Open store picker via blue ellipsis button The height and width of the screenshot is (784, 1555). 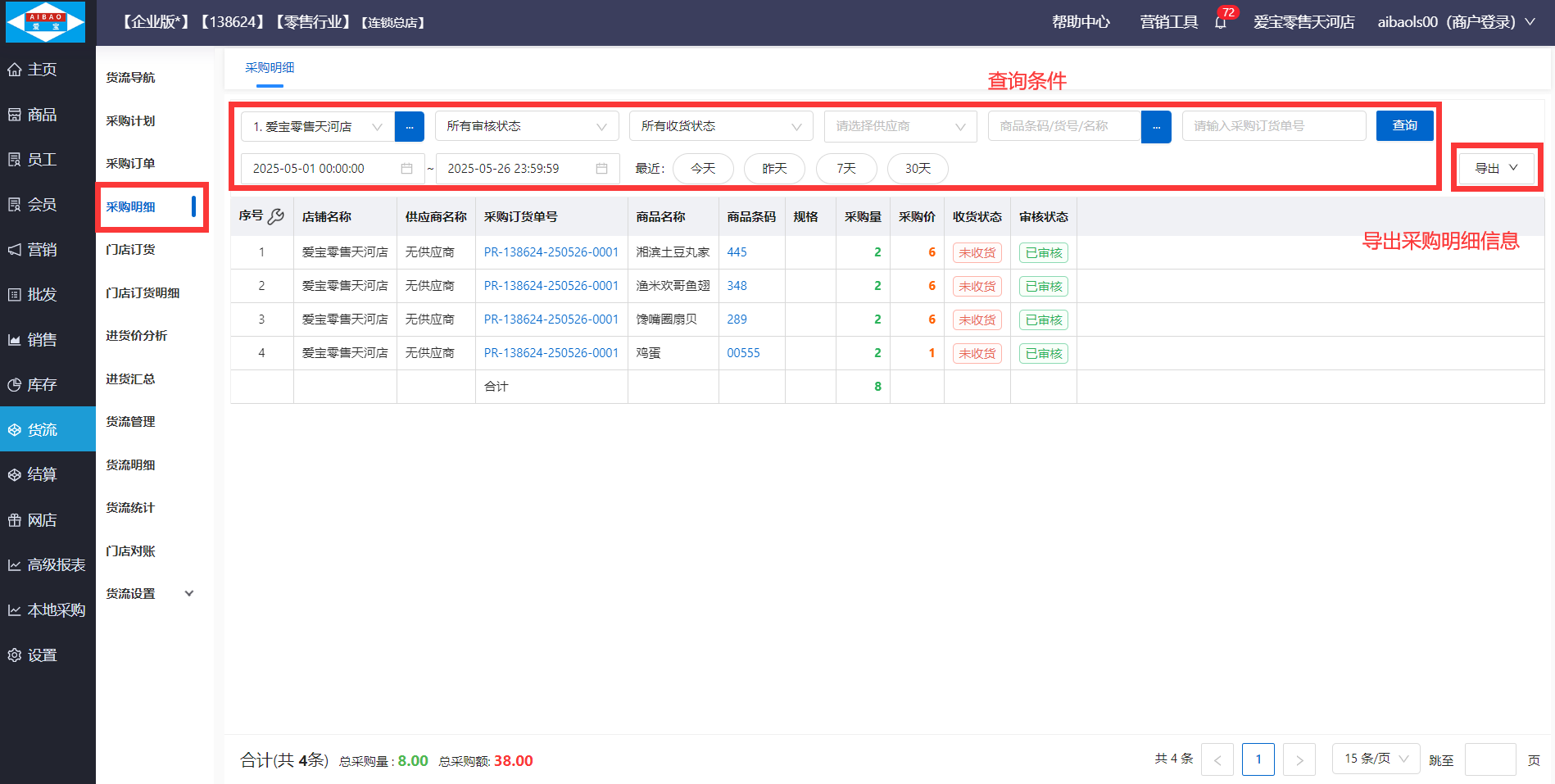(x=410, y=126)
